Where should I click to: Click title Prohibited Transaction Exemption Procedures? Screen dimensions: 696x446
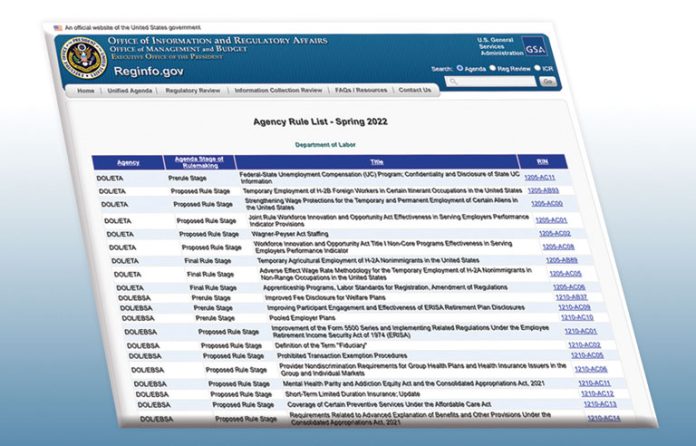(x=342, y=355)
